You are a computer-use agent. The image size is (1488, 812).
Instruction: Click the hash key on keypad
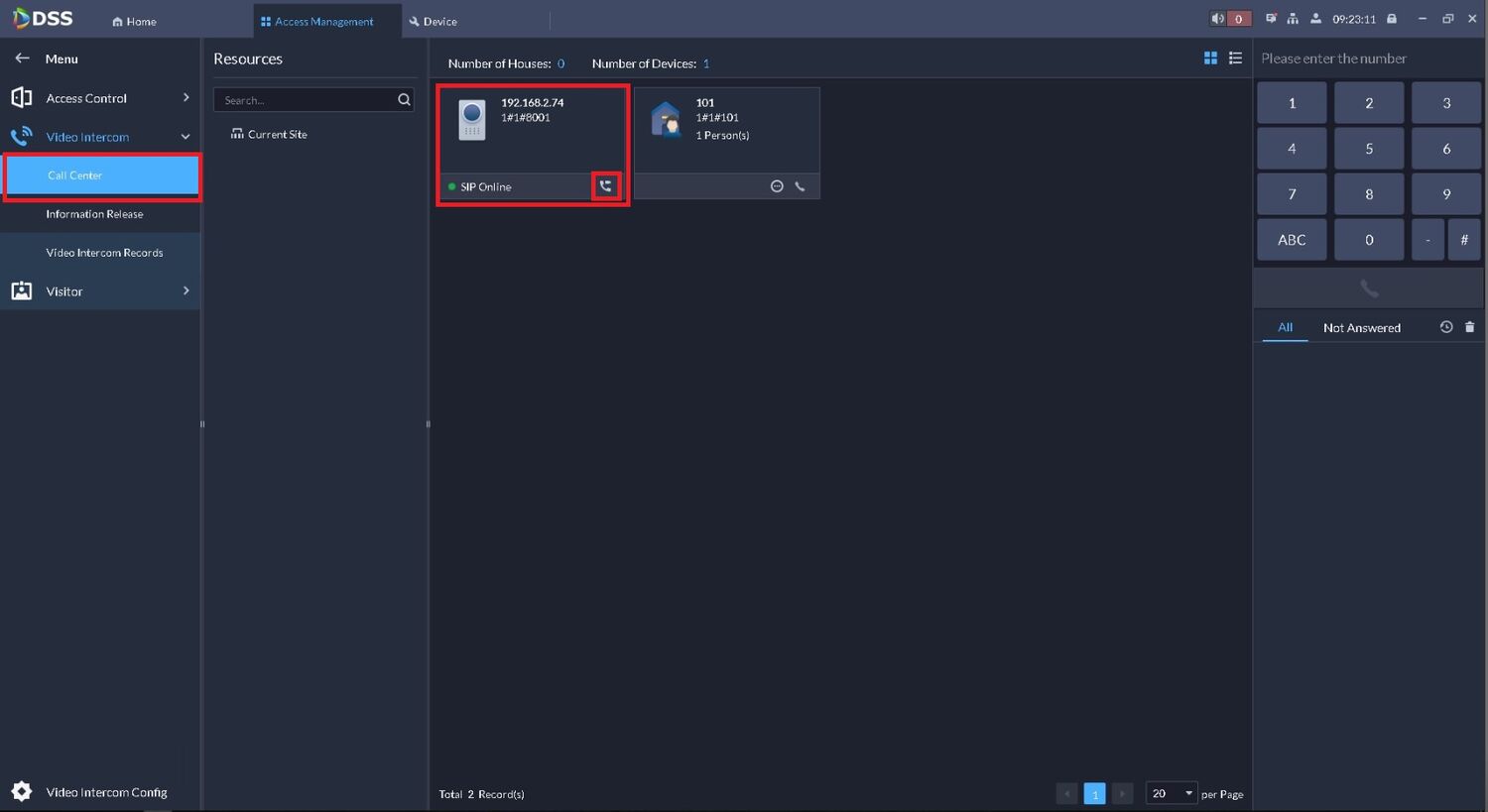1464,240
